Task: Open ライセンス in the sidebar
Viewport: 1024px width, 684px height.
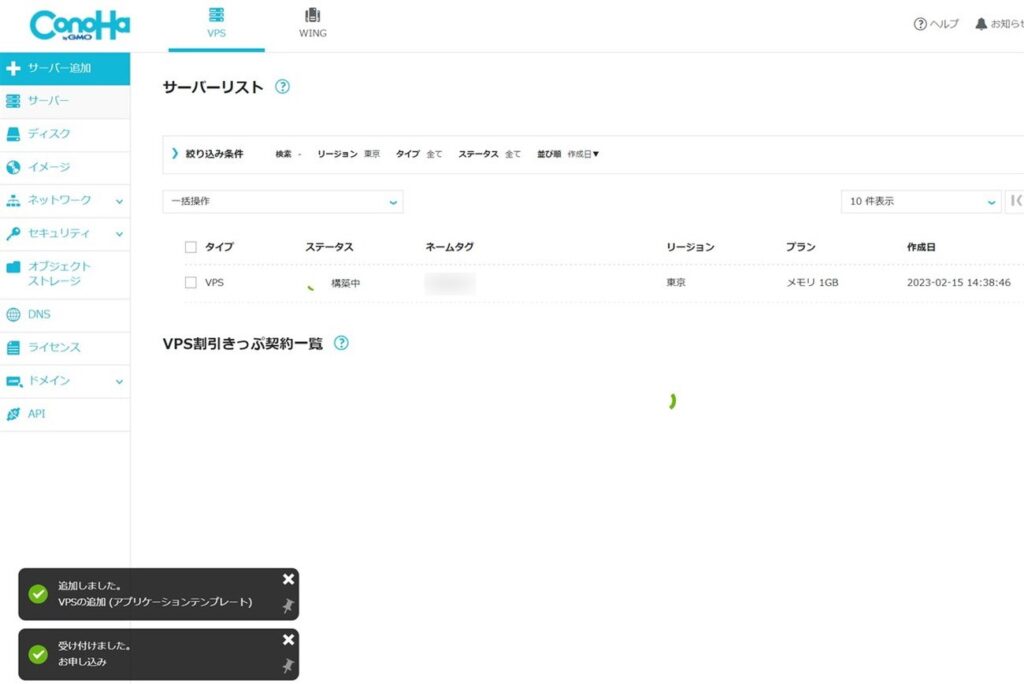Action: [65, 348]
